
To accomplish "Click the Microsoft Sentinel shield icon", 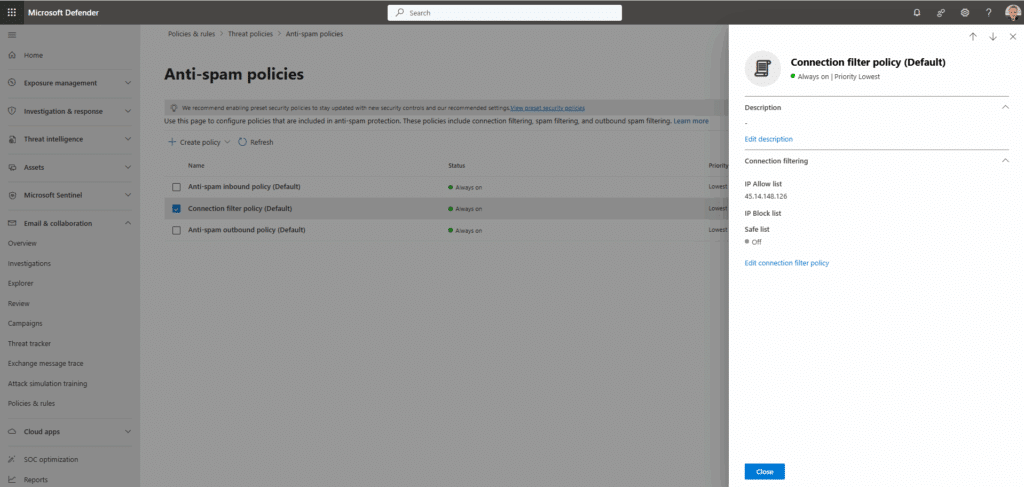I will click(x=12, y=195).
